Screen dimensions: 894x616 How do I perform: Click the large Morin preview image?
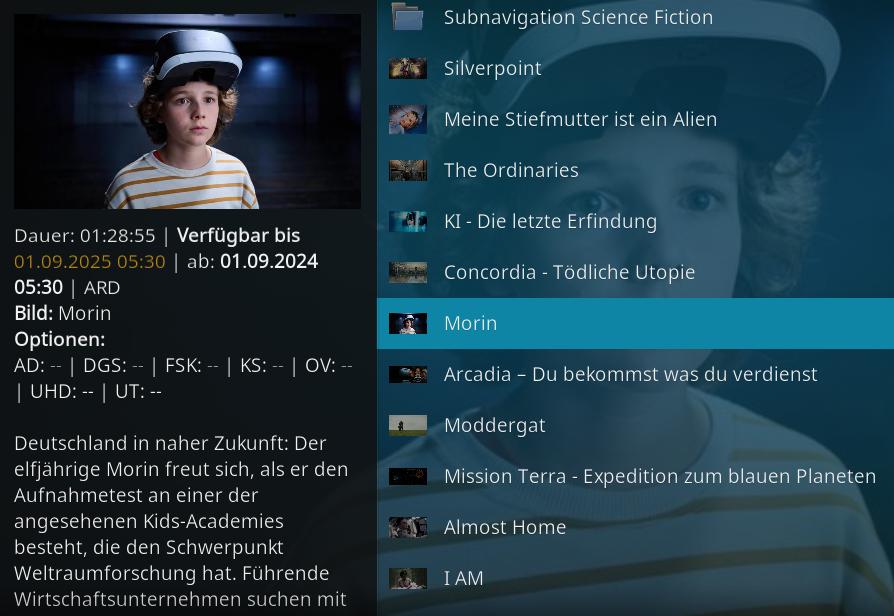(188, 111)
